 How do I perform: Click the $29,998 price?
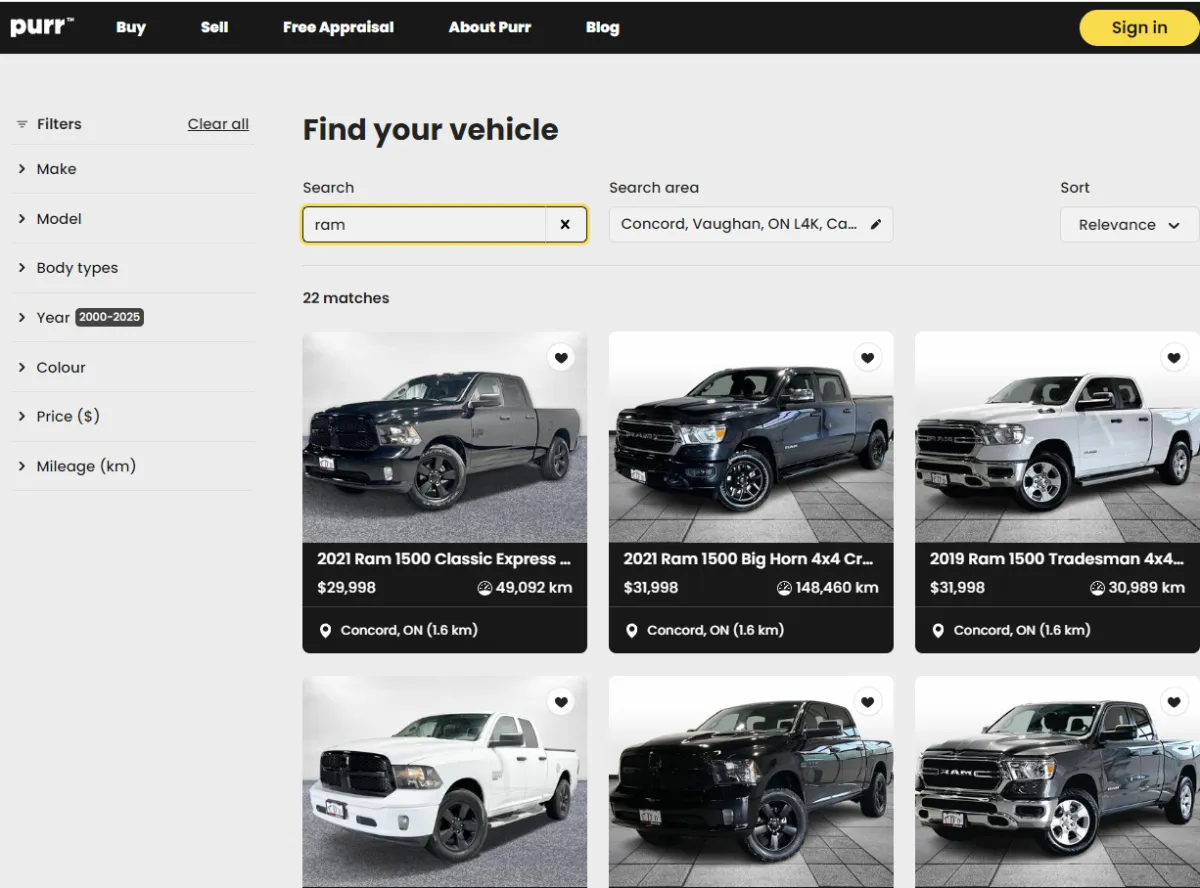[x=346, y=588]
